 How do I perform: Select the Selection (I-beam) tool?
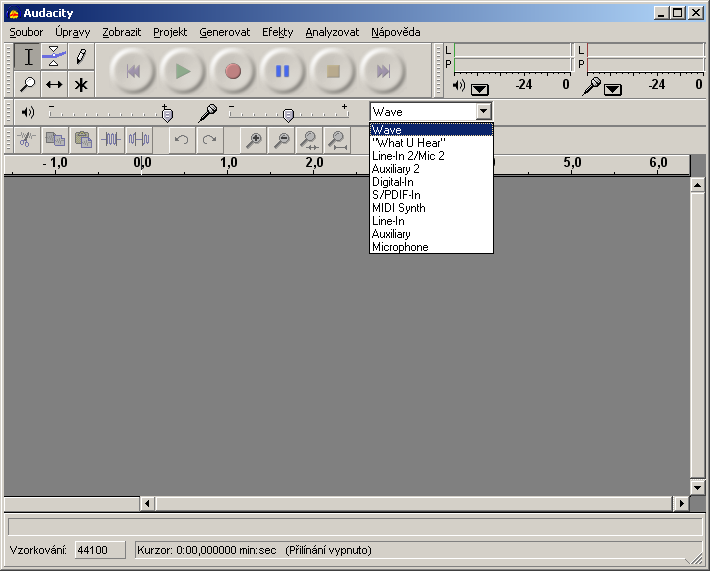pos(28,57)
